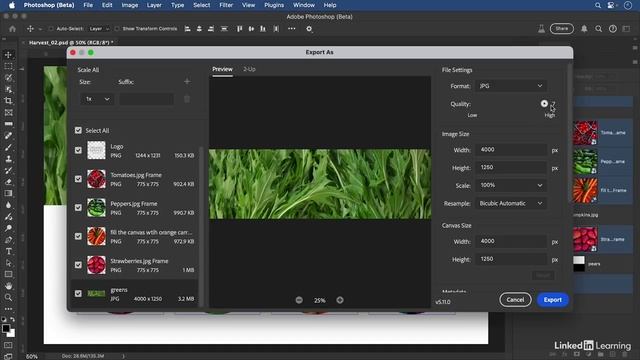This screenshot has height=360, width=640.
Task: Toggle the Select All checkbox
Action: [x=78, y=131]
